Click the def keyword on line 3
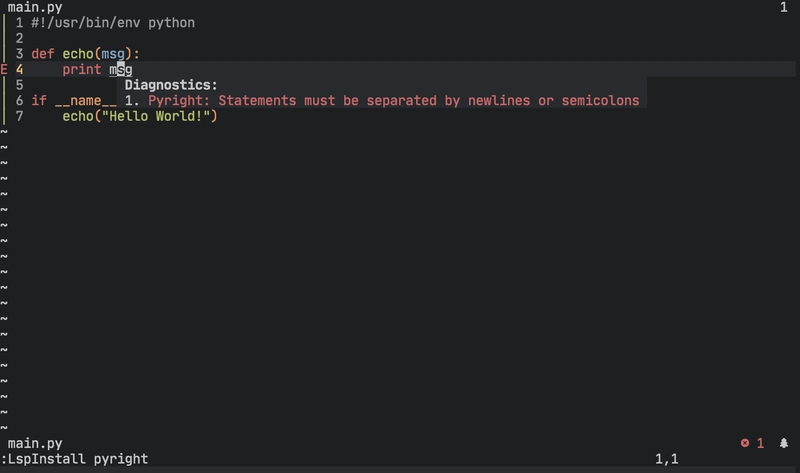This screenshot has height=473, width=800. [x=42, y=54]
